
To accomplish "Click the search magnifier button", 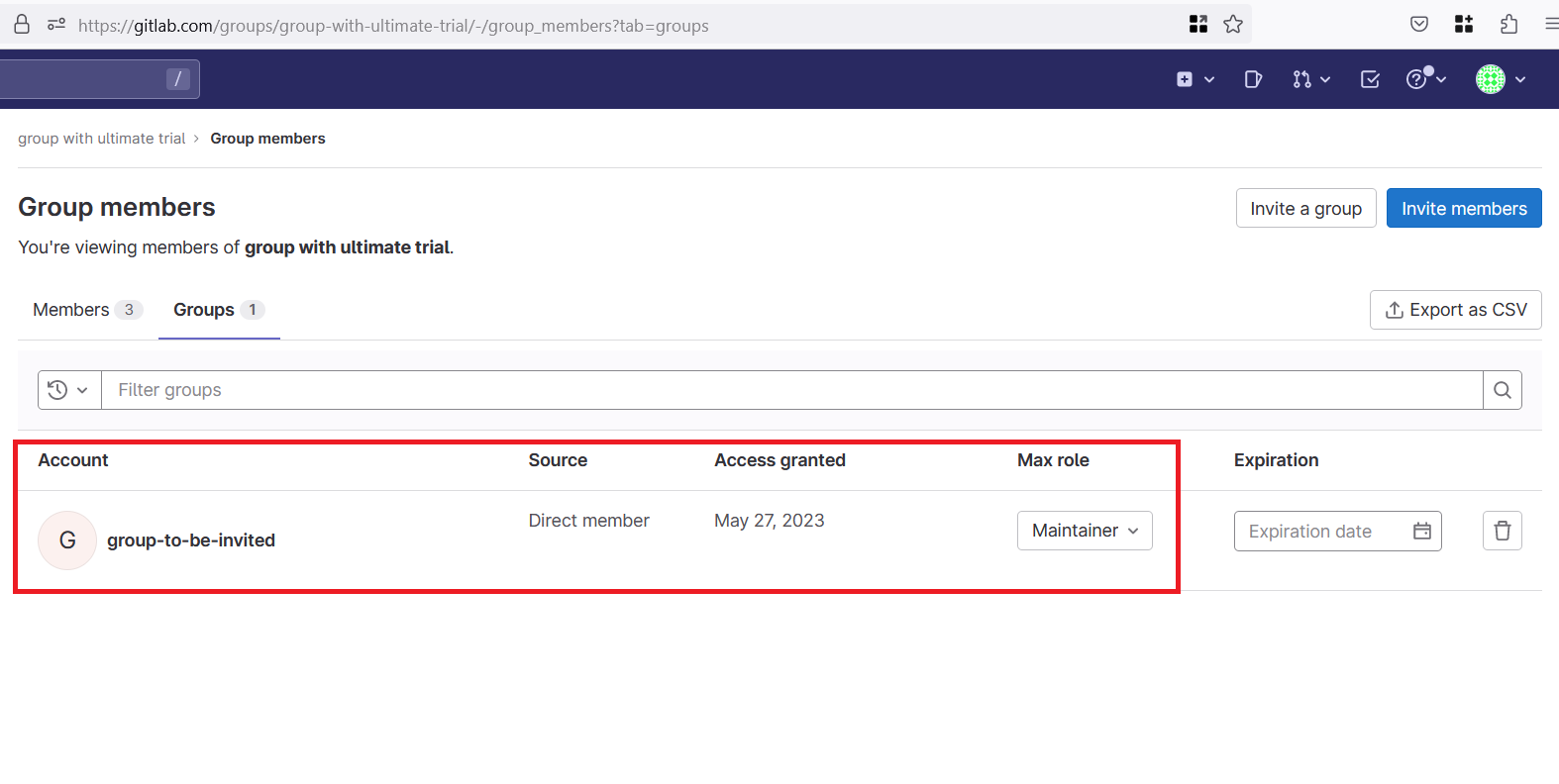I will pyautogui.click(x=1502, y=390).
